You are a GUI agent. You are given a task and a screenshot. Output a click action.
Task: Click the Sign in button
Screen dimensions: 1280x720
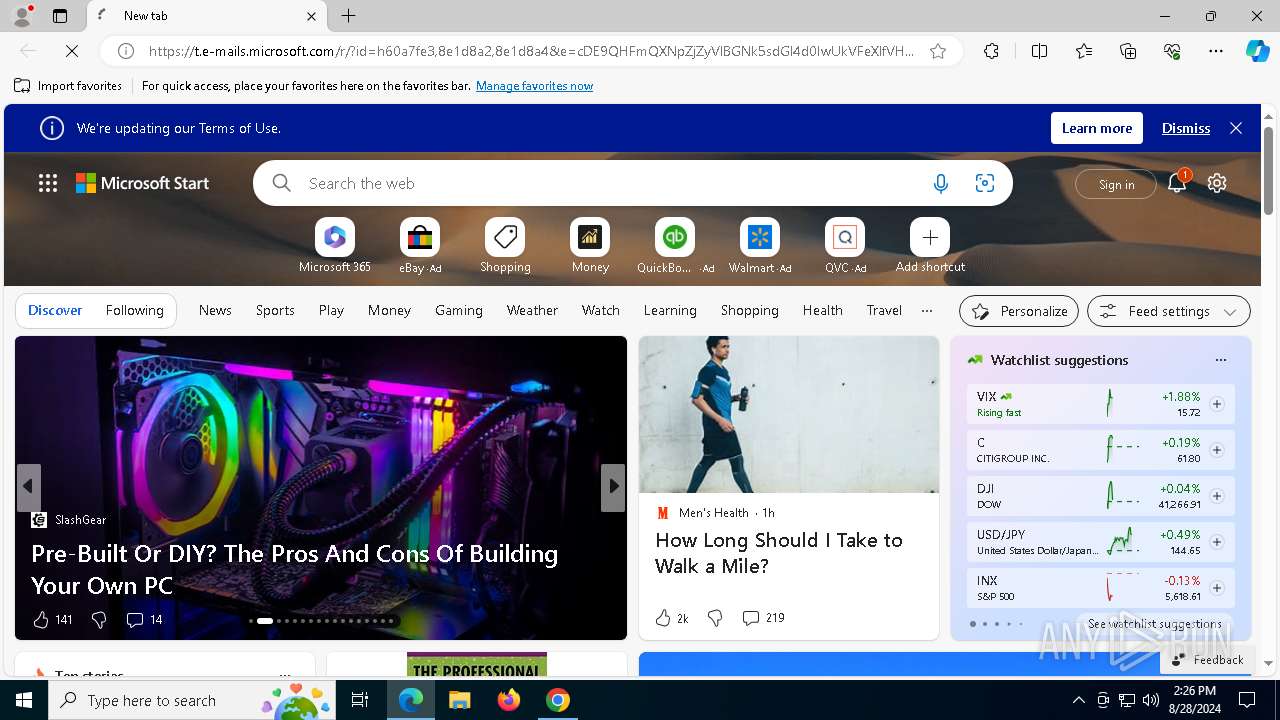point(1116,184)
